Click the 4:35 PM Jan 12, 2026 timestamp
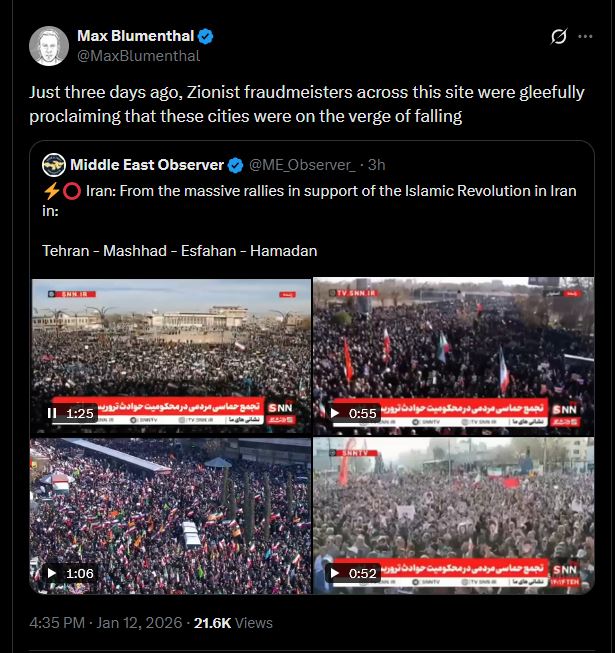This screenshot has width=615, height=653. pos(106,623)
